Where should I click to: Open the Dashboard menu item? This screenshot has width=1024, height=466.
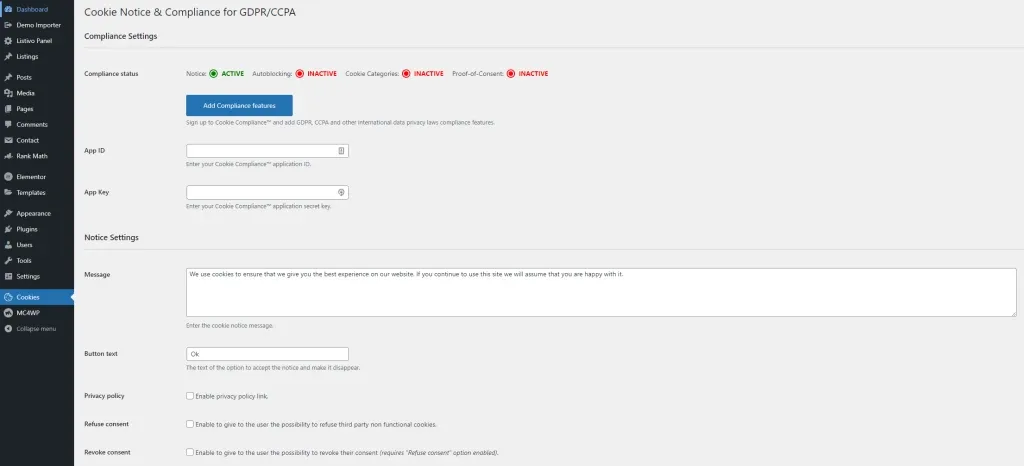coord(37,9)
